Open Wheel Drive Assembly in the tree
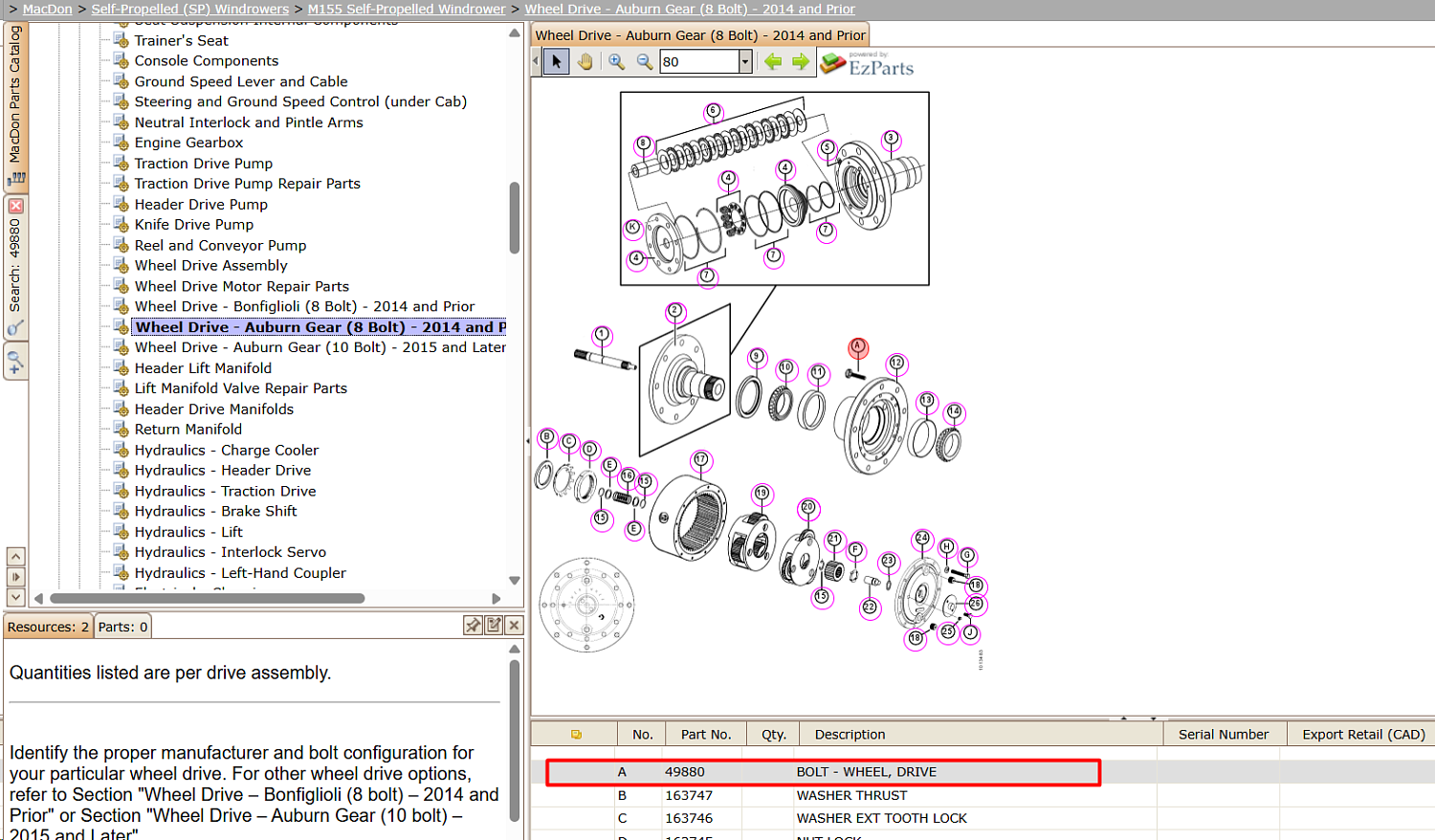 point(211,266)
